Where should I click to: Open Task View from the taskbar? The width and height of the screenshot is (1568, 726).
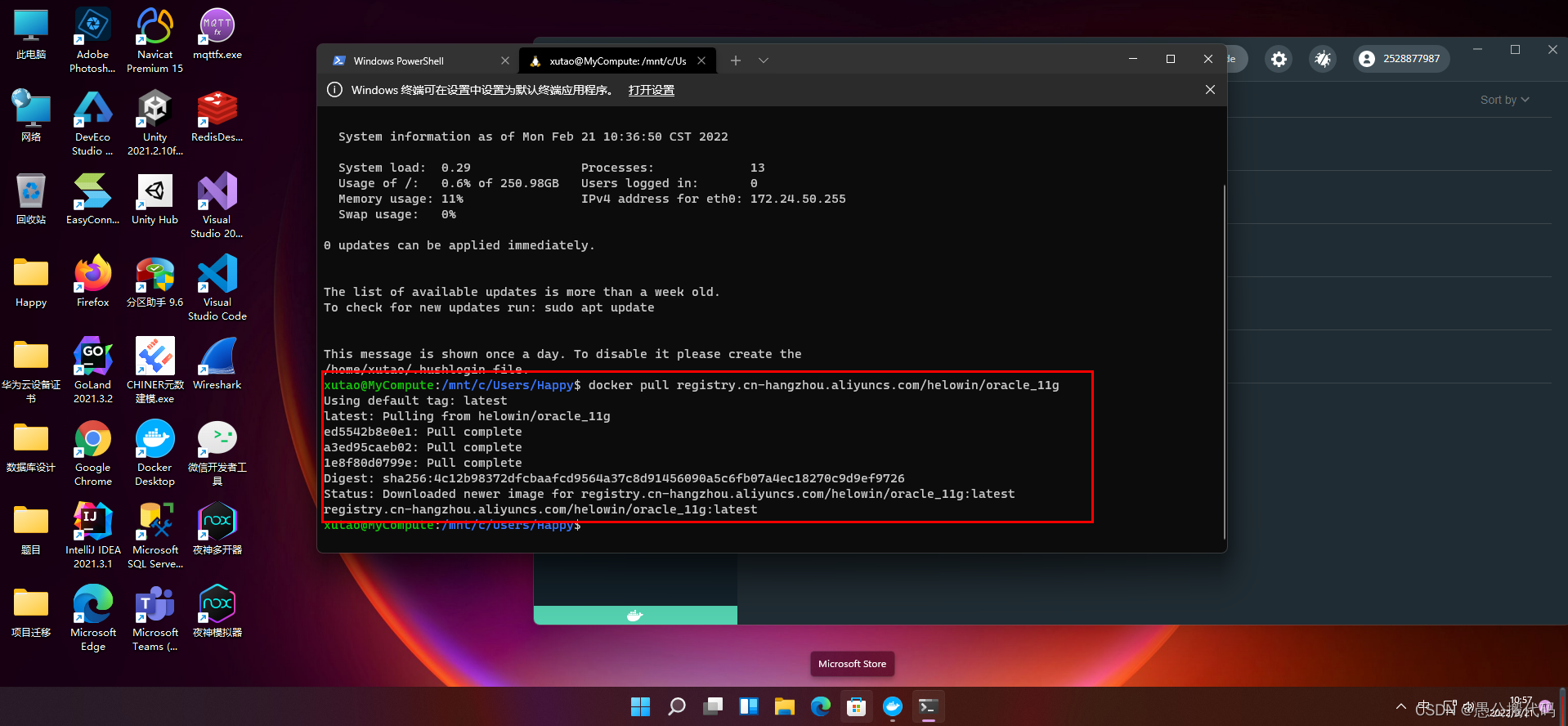[712, 706]
